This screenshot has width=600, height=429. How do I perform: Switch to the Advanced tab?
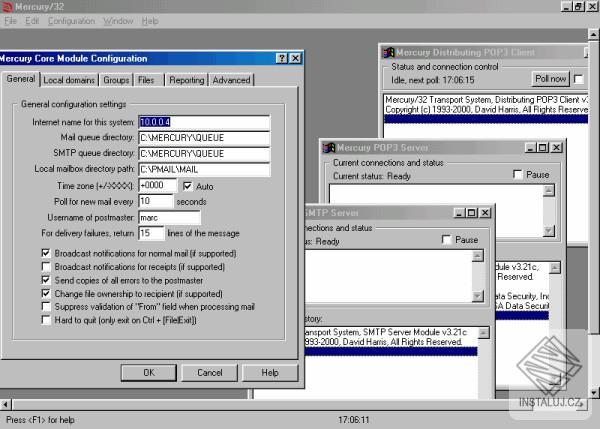tap(231, 80)
